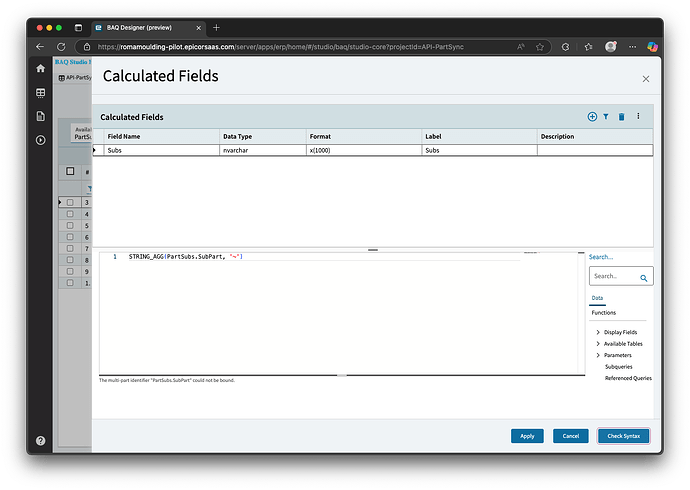This screenshot has height=490, width=690.
Task: Open the browser profile avatar
Action: tap(611, 46)
